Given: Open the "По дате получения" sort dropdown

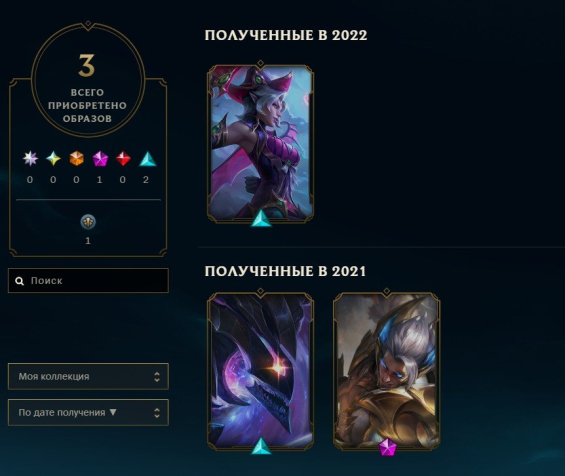Looking at the screenshot, I should pyautogui.click(x=88, y=412).
